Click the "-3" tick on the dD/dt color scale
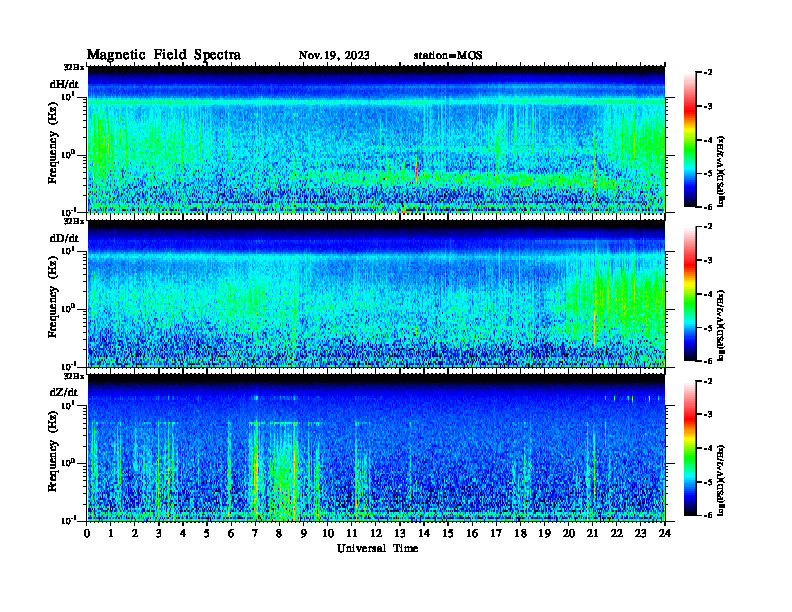This screenshot has height=612, width=792. (x=708, y=260)
